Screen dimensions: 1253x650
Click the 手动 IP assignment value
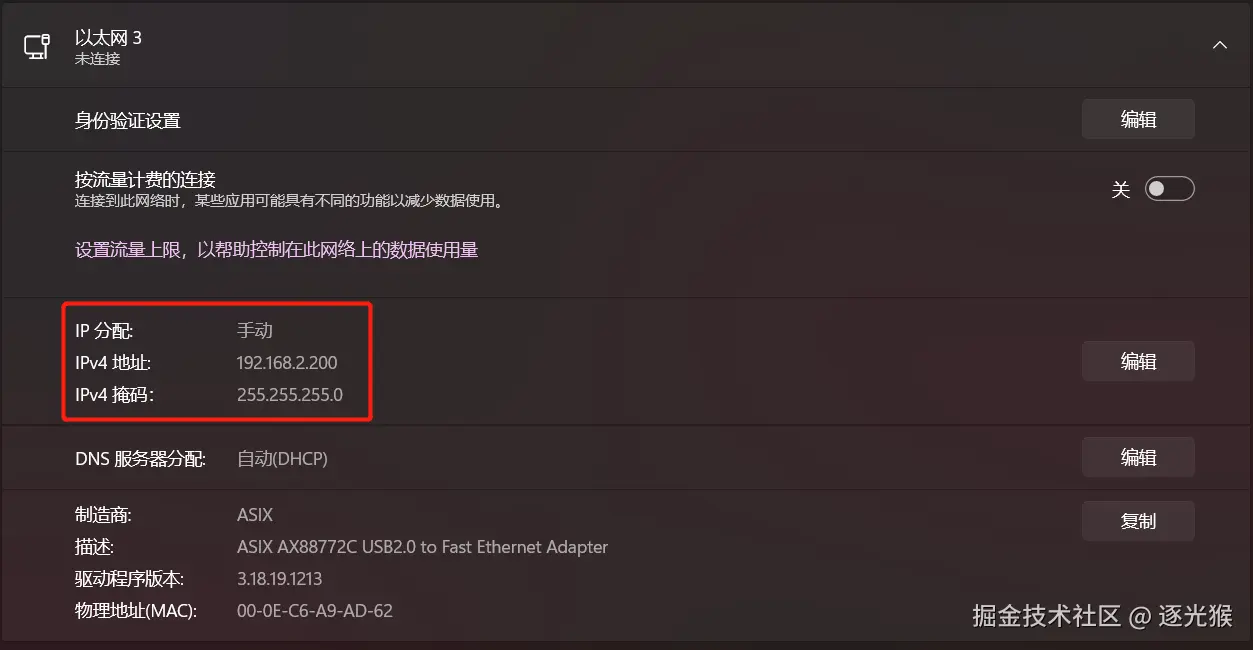click(x=255, y=331)
